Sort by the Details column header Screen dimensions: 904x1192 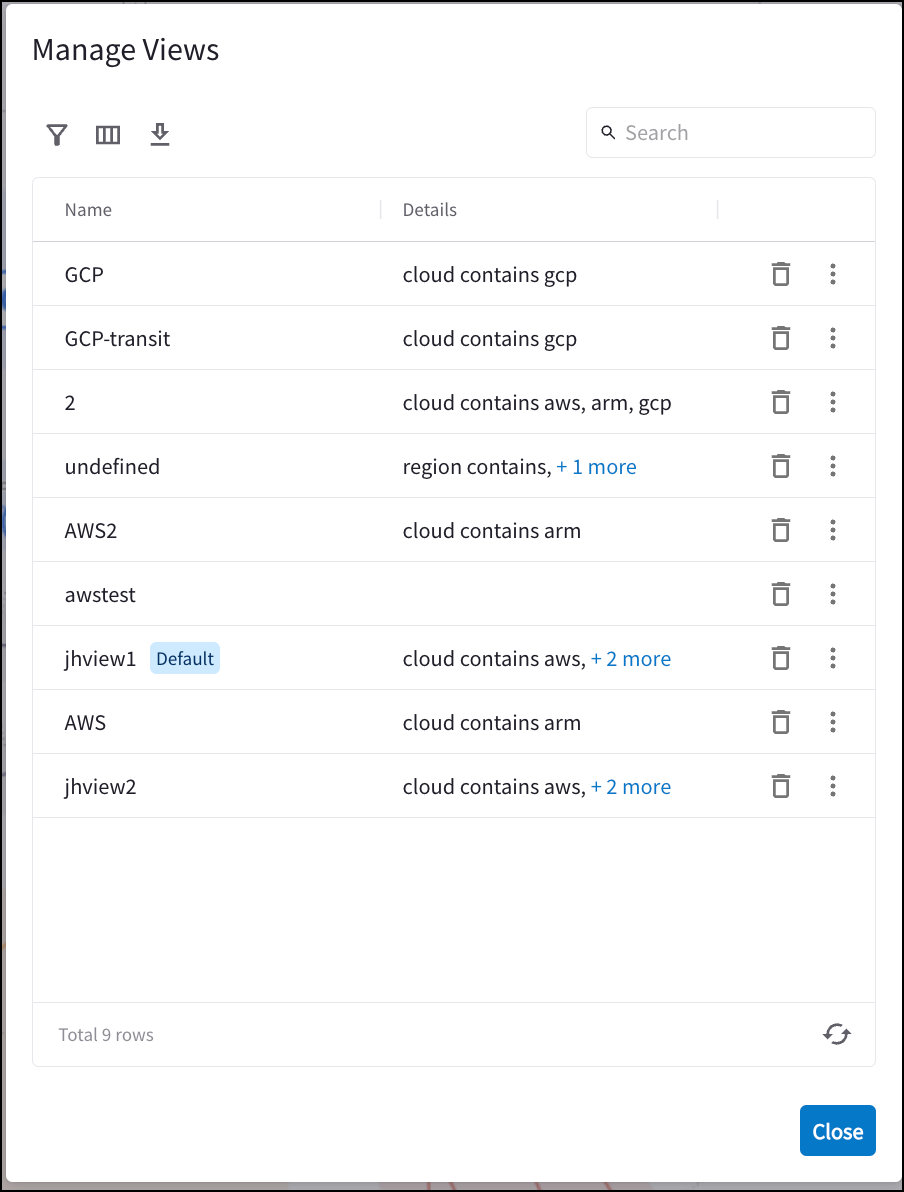(430, 210)
